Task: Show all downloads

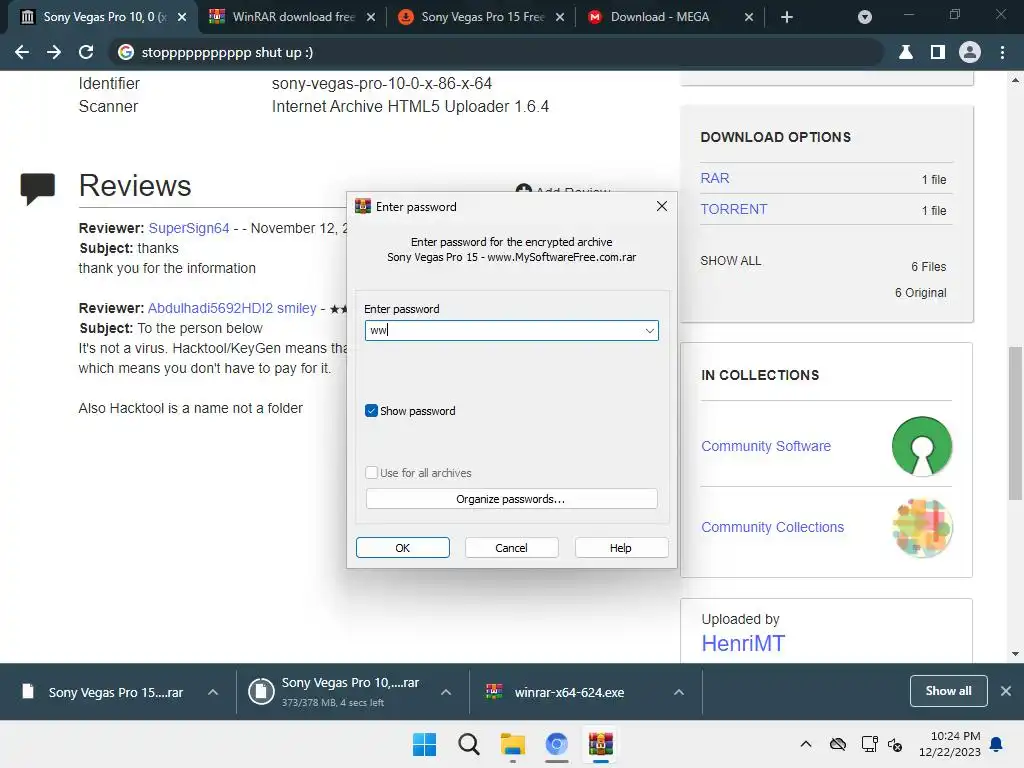Action: [x=948, y=691]
